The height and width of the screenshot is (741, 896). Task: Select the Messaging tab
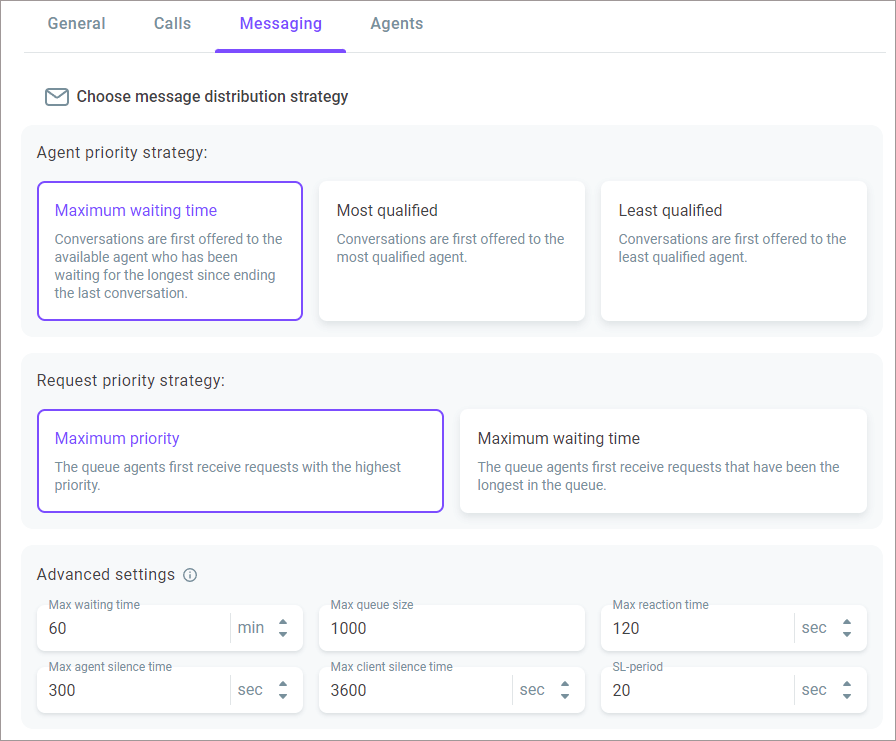pos(281,23)
